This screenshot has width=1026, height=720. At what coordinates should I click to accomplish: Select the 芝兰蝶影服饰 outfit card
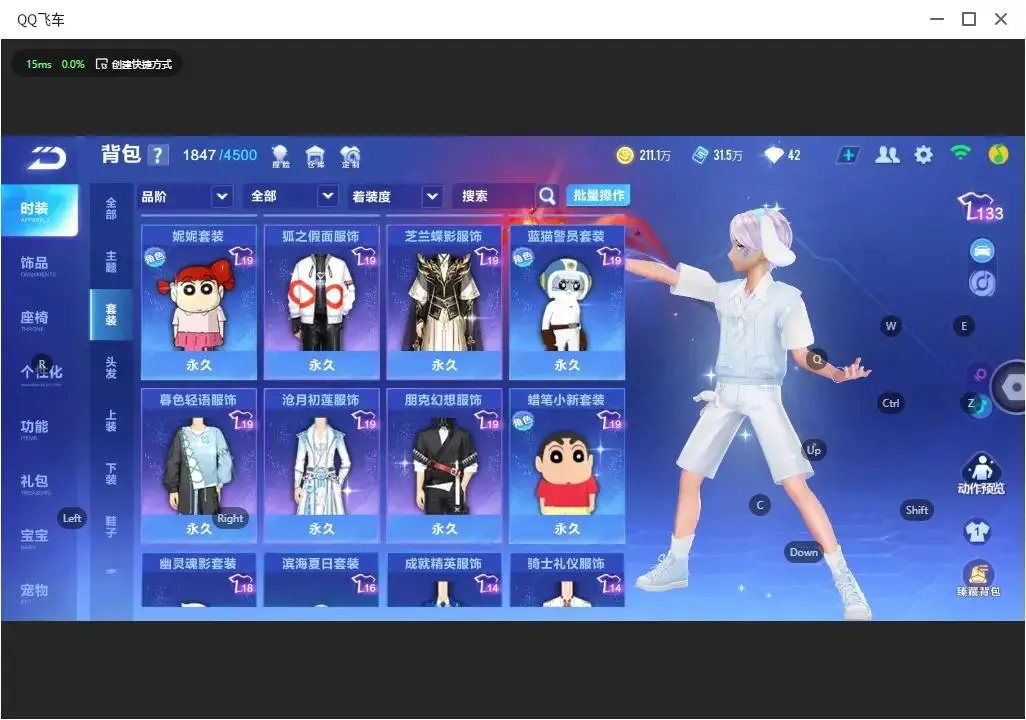click(x=444, y=302)
